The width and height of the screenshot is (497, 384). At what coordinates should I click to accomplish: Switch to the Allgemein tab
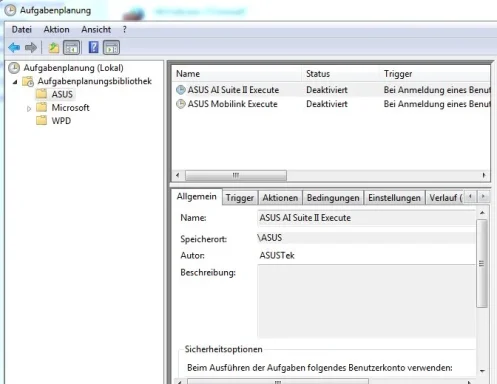(196, 197)
